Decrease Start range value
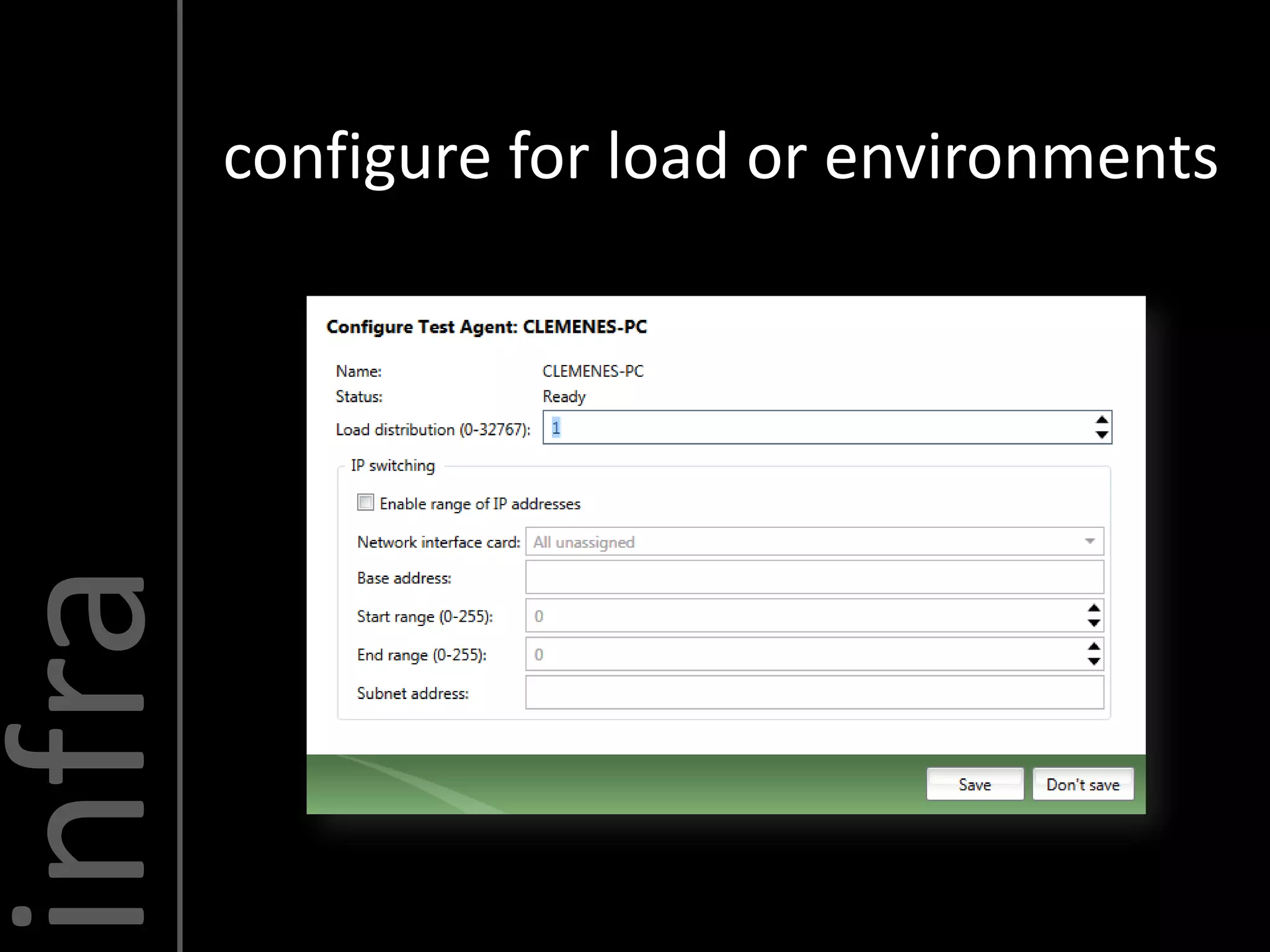 (x=1094, y=624)
